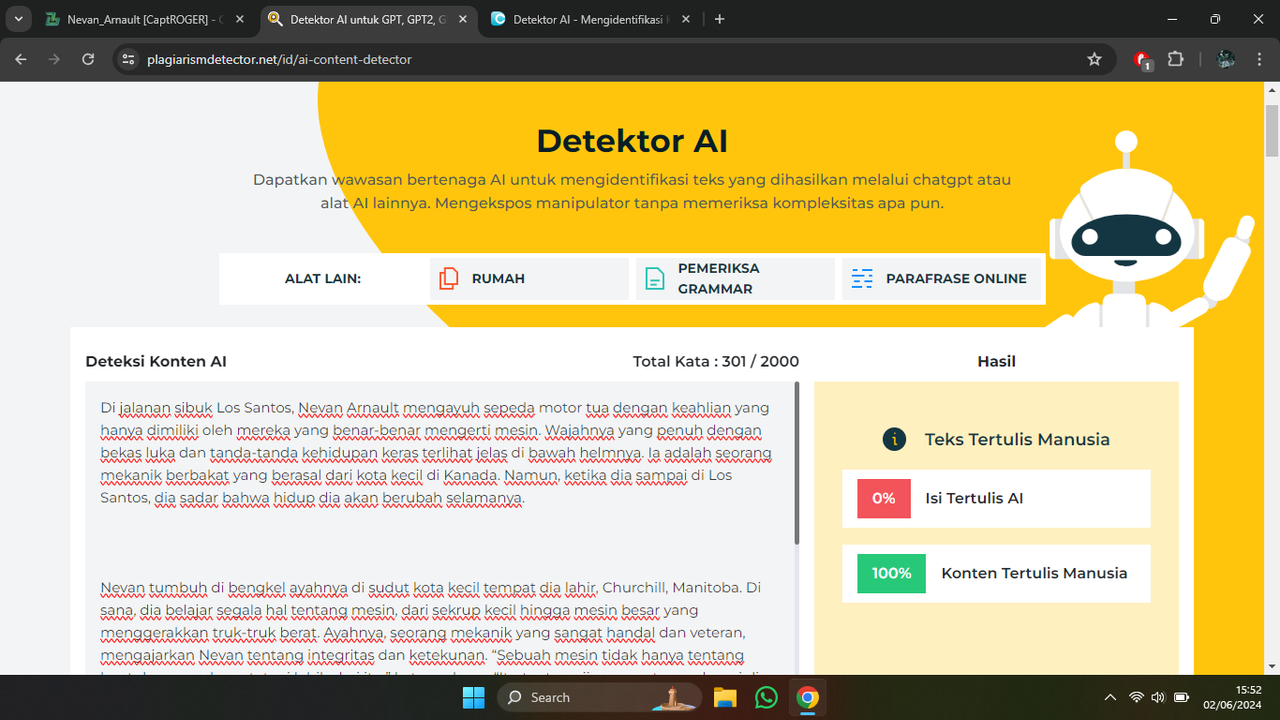Click the RUMAH documents icon
The width and height of the screenshot is (1280, 720).
pos(449,278)
